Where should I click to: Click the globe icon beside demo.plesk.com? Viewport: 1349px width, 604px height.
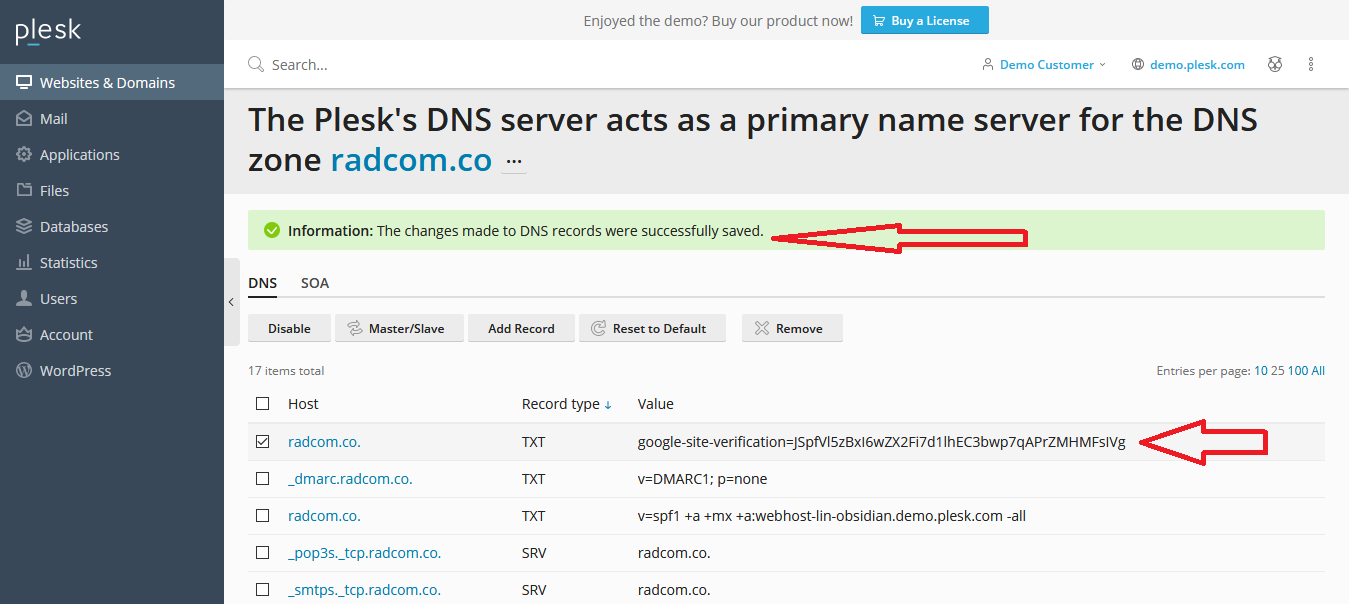tap(1138, 64)
